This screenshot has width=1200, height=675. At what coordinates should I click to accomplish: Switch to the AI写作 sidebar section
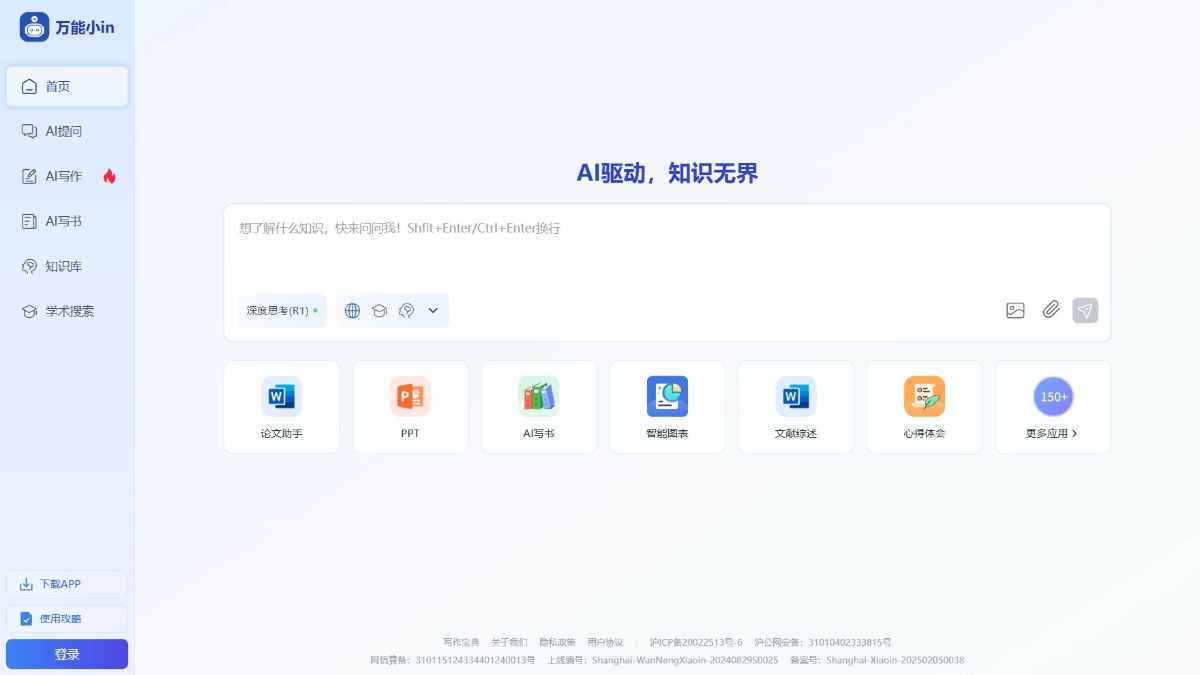click(60, 176)
